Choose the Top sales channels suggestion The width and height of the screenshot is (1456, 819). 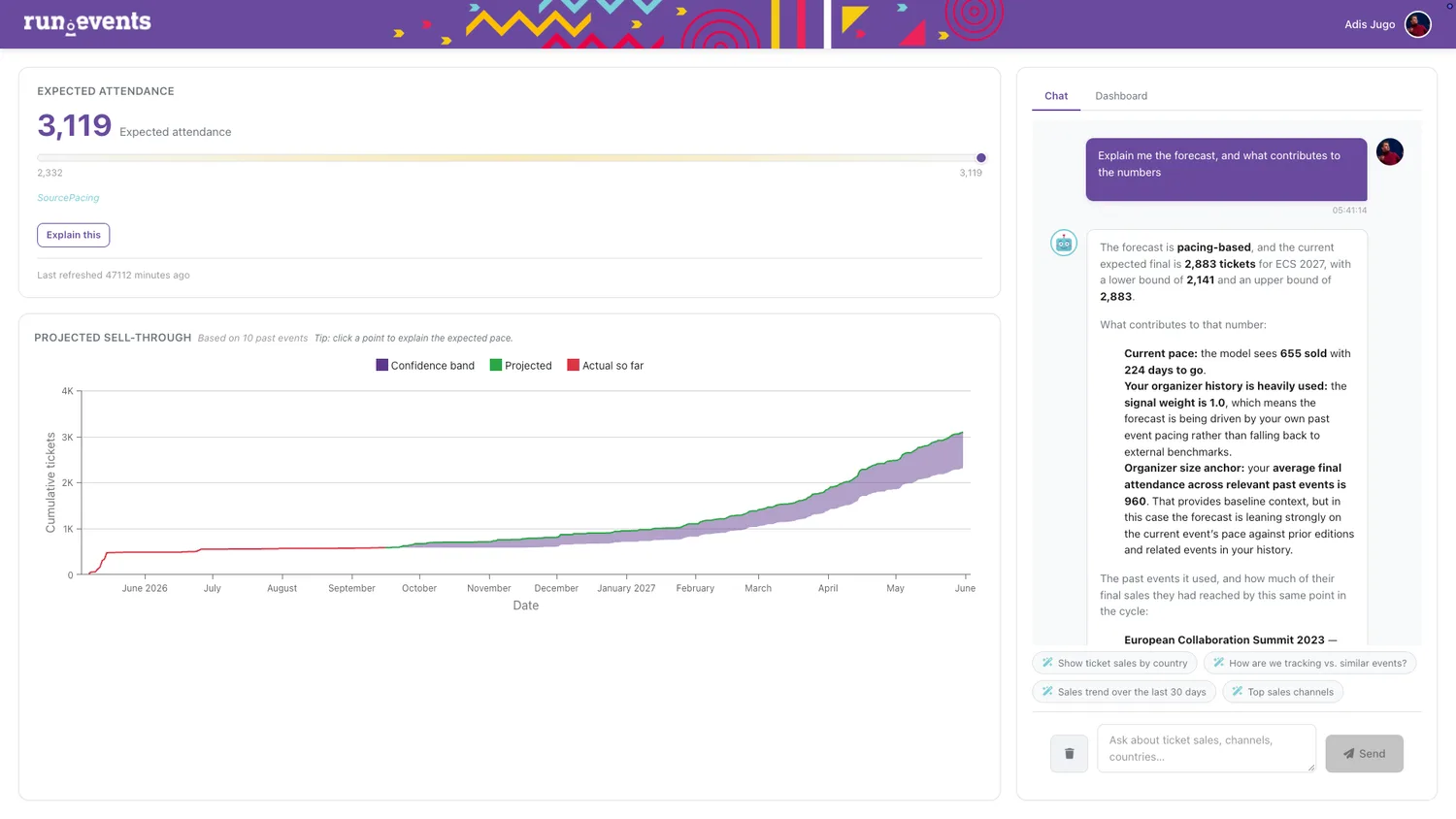click(1282, 692)
